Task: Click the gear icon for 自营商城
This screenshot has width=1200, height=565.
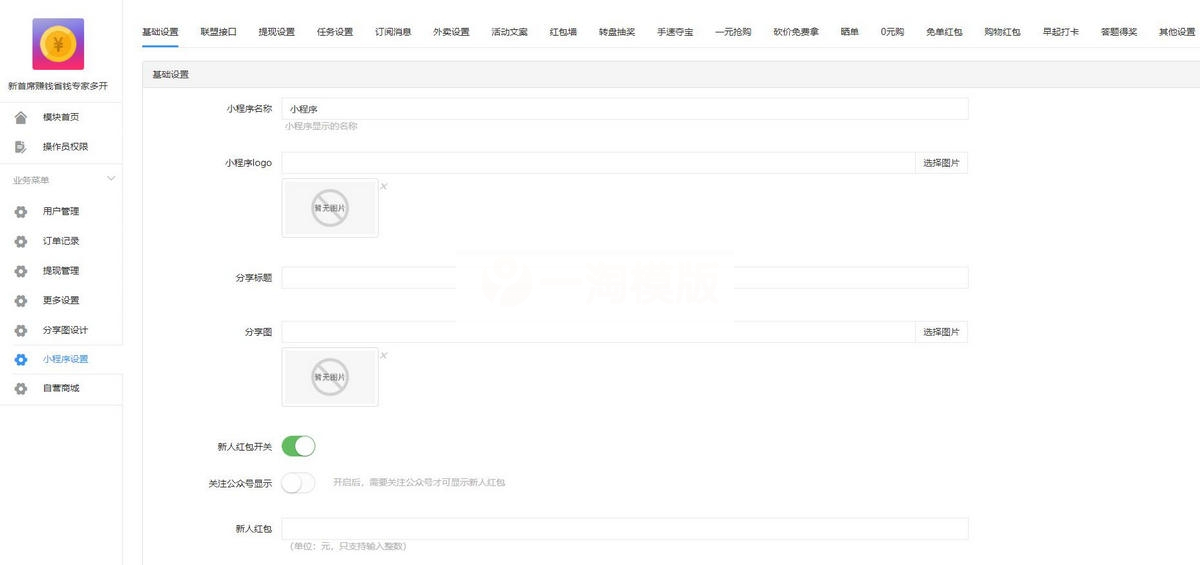Action: point(20,388)
